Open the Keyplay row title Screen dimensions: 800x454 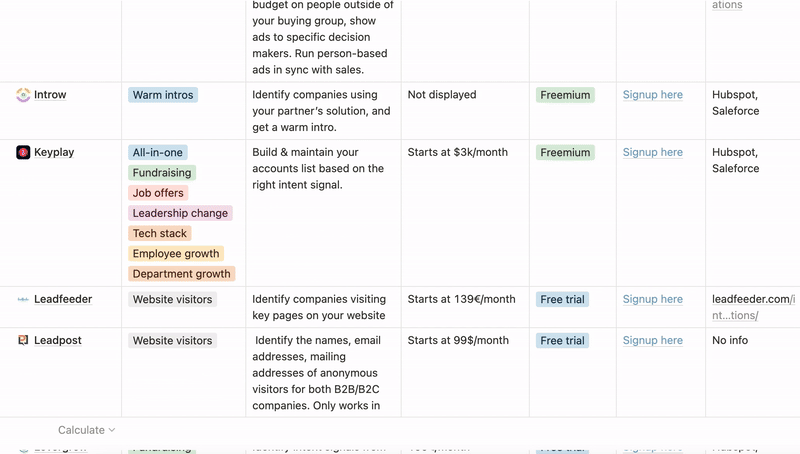pyautogui.click(x=54, y=153)
